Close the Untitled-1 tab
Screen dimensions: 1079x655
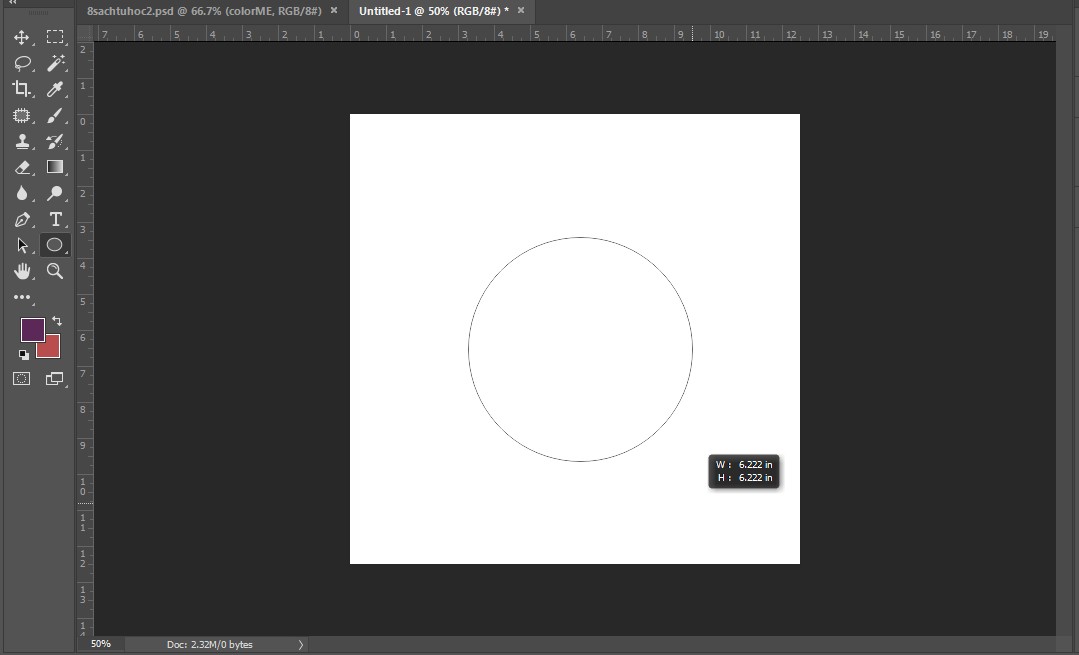[x=521, y=10]
